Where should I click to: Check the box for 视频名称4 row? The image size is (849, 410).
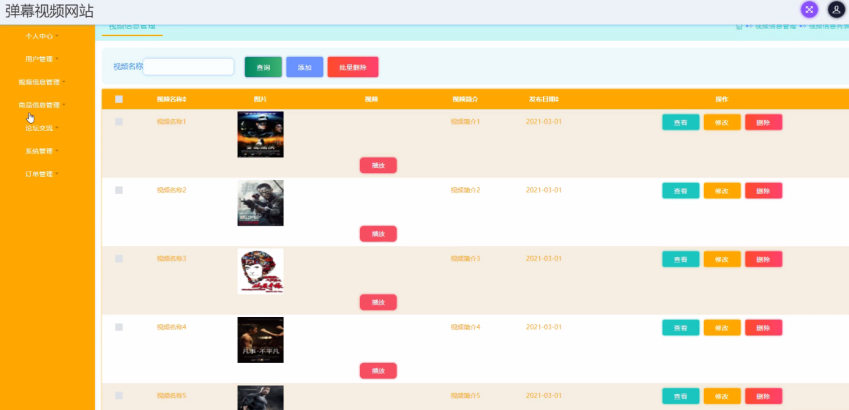click(119, 327)
